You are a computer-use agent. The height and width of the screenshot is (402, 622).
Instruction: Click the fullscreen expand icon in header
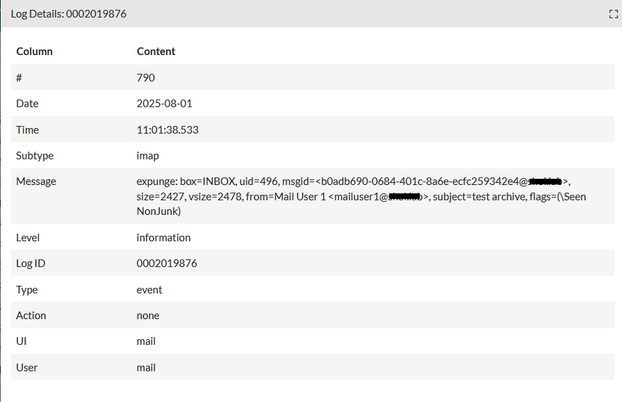tap(612, 14)
